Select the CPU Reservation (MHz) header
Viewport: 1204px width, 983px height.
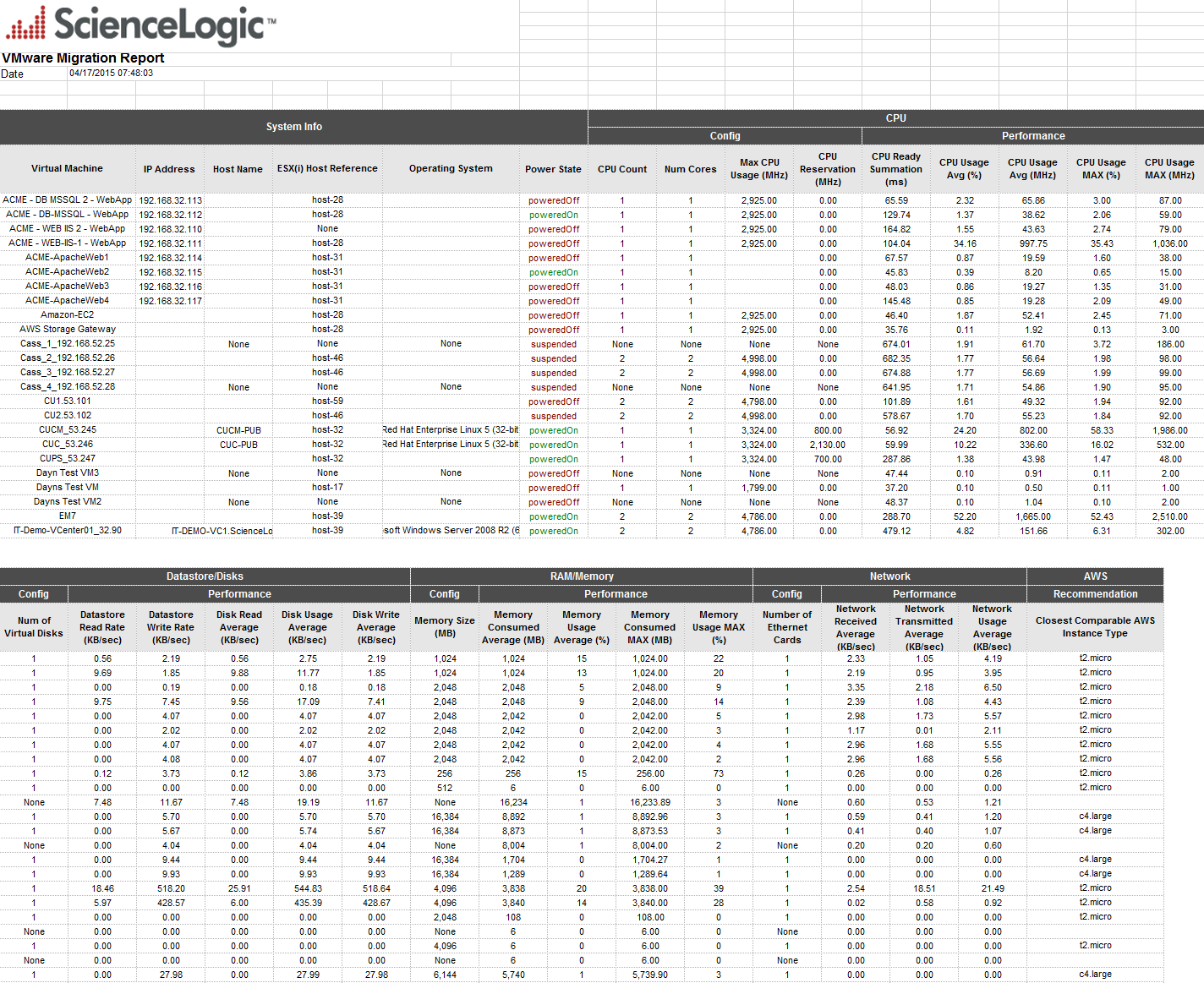pyautogui.click(x=828, y=169)
